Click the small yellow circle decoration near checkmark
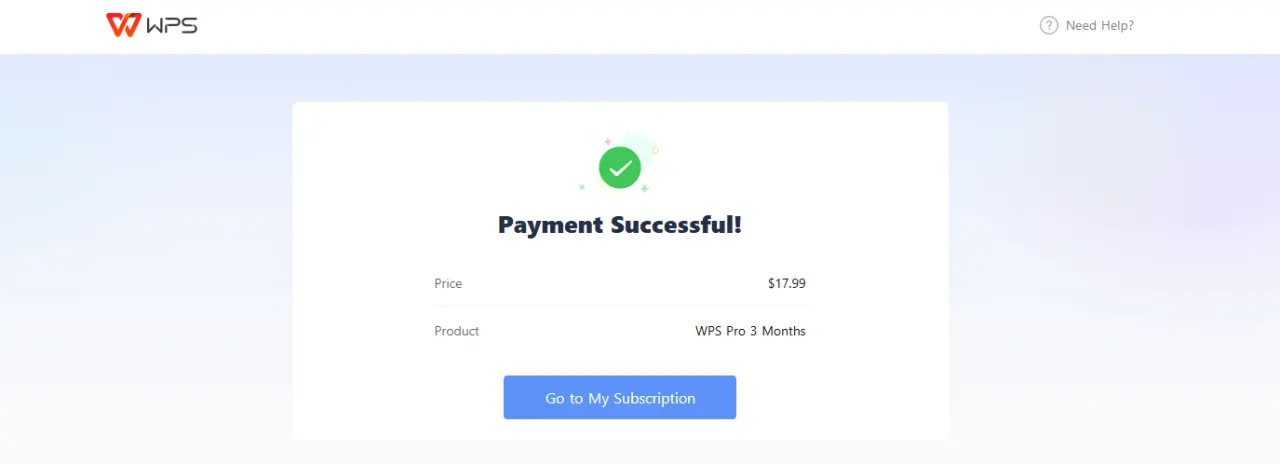 point(655,150)
